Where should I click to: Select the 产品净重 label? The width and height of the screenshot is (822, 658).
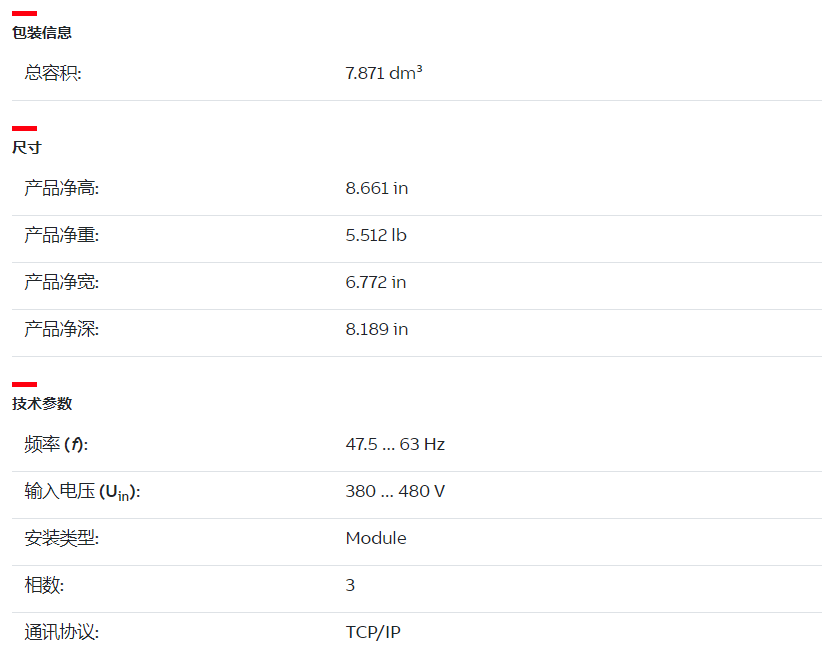pos(62,235)
